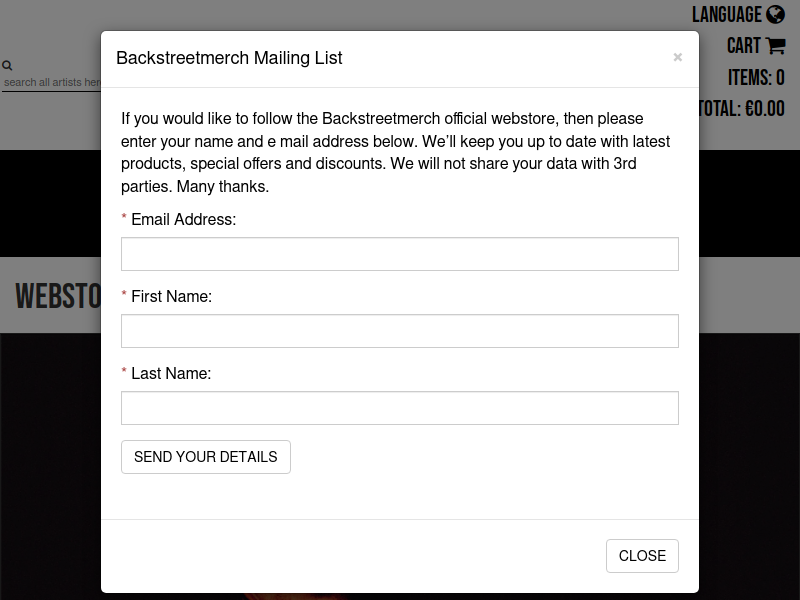Click the Backstreetmerch Mailing List title
This screenshot has width=800, height=600.
[229, 58]
